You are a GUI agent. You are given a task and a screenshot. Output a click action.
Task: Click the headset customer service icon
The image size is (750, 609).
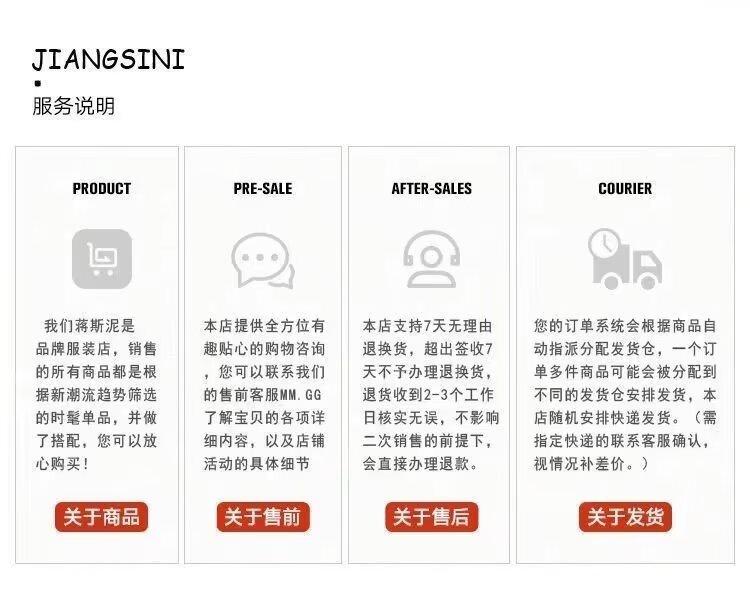pyautogui.click(x=431, y=259)
